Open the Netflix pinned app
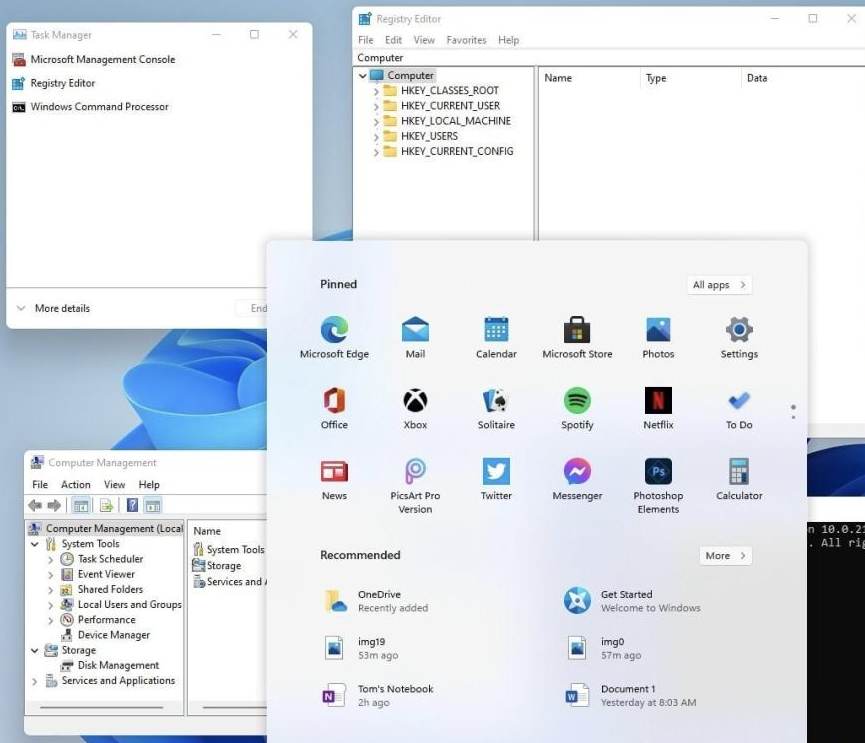This screenshot has height=743, width=865. click(658, 401)
